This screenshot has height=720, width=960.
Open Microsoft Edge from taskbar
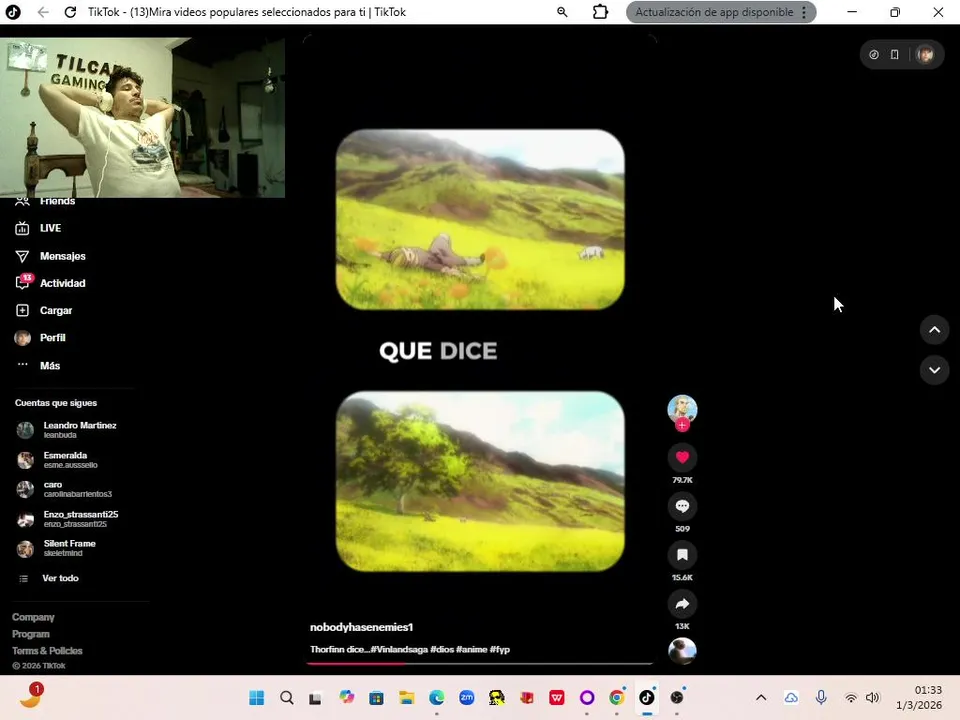pyautogui.click(x=437, y=697)
